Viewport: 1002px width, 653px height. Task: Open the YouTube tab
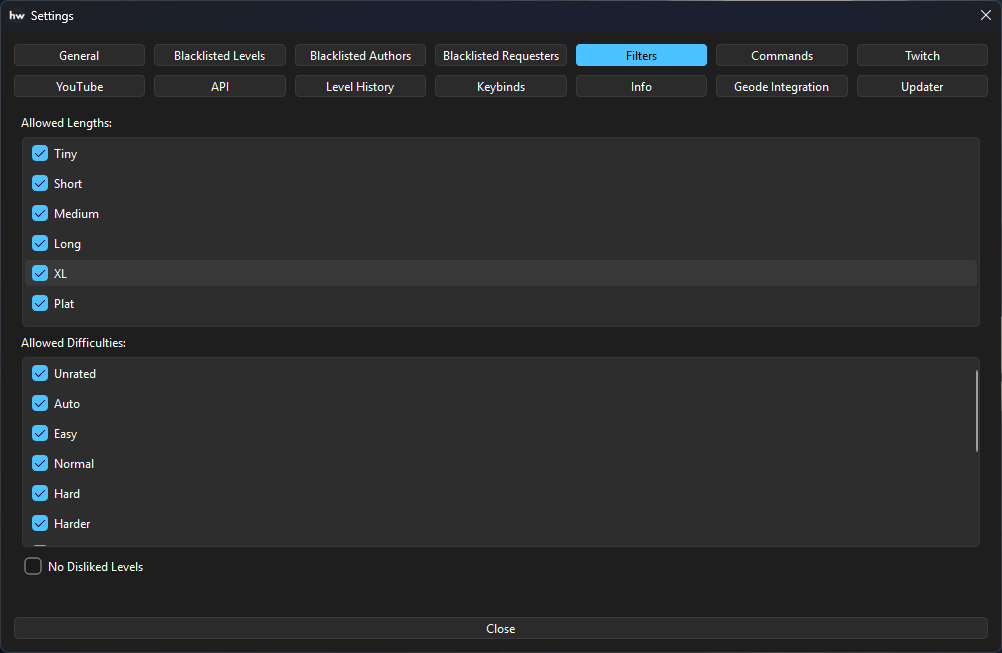79,86
